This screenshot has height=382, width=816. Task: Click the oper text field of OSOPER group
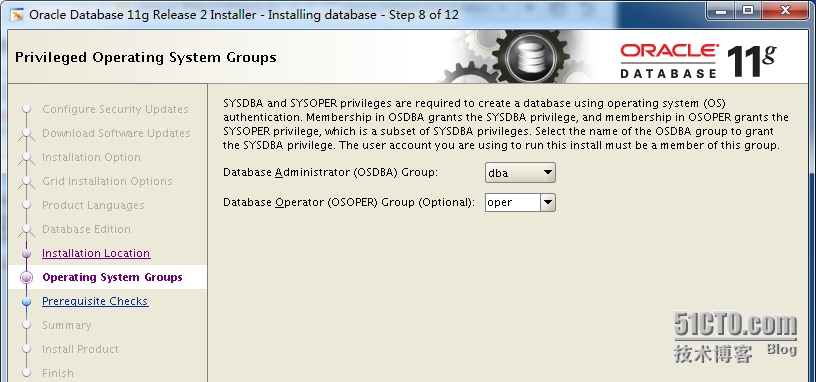click(x=513, y=202)
